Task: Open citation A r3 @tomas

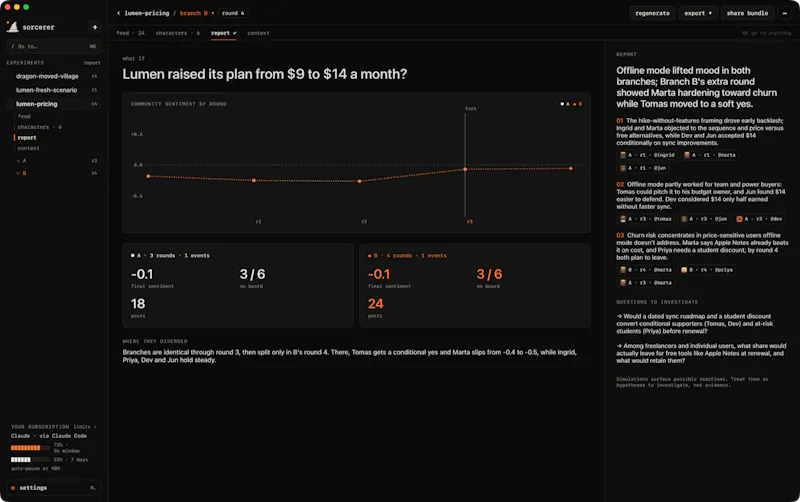Action: pos(645,219)
